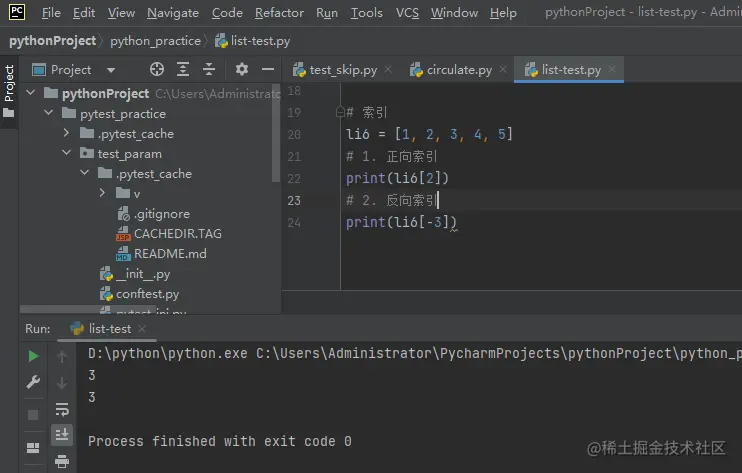This screenshot has width=742, height=473.
Task: Click pythonProject breadcrumb
Action: [53, 41]
